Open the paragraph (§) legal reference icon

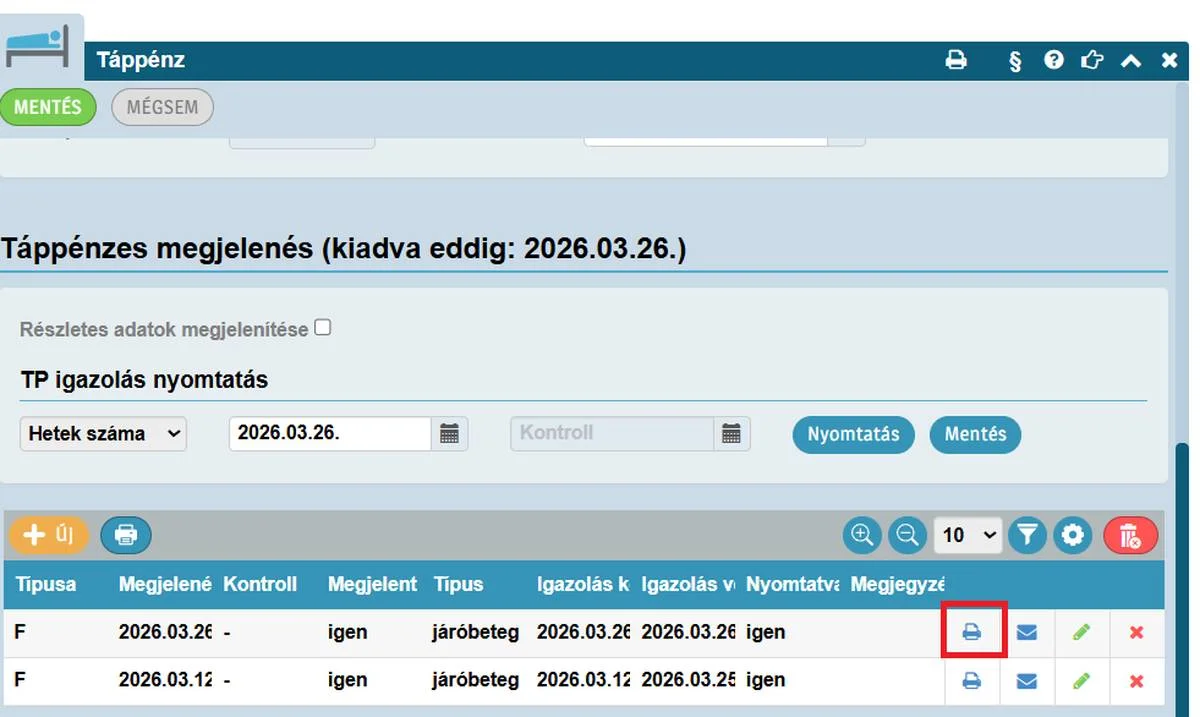pos(1015,60)
